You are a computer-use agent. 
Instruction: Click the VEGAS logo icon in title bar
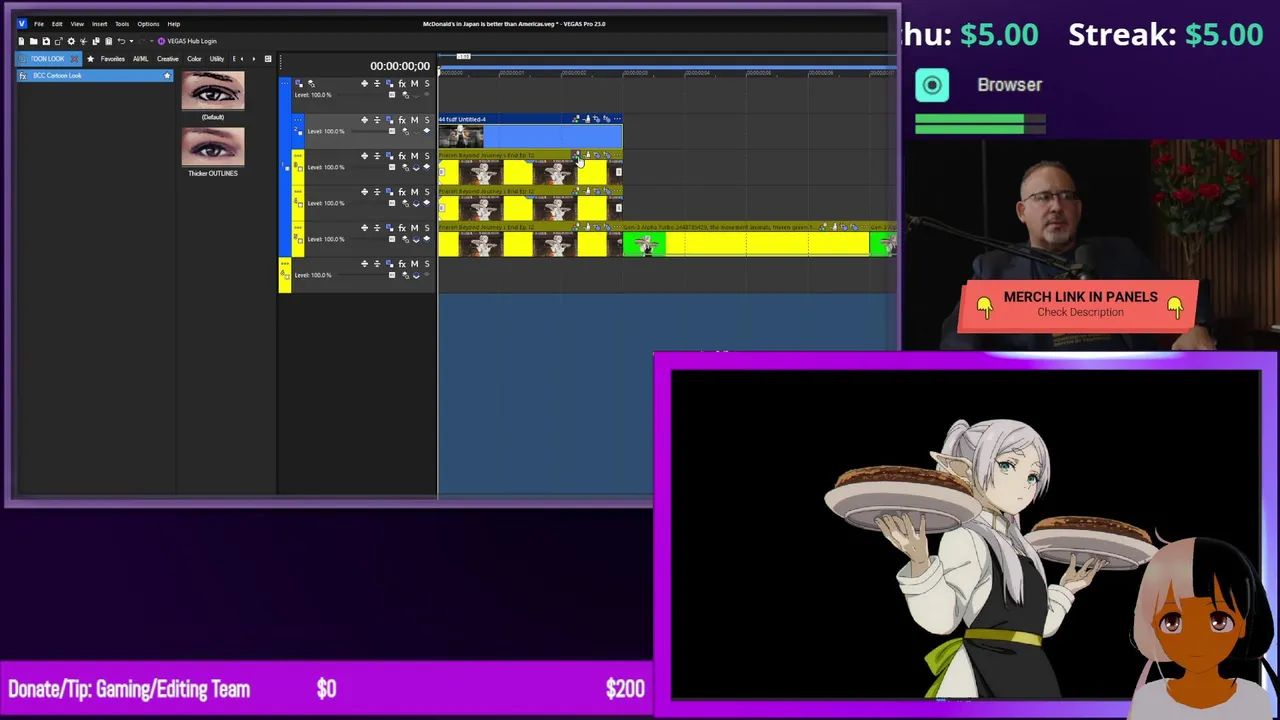coord(22,24)
